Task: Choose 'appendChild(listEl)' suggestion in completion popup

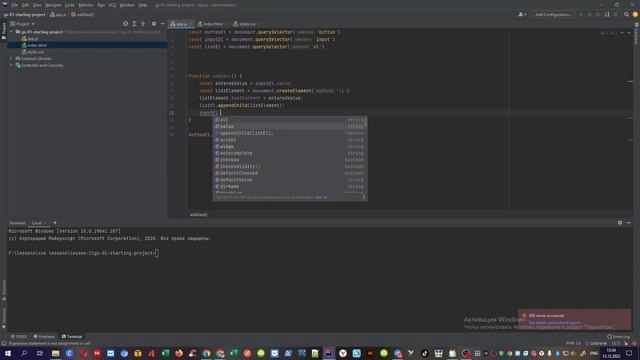Action: pos(289,133)
